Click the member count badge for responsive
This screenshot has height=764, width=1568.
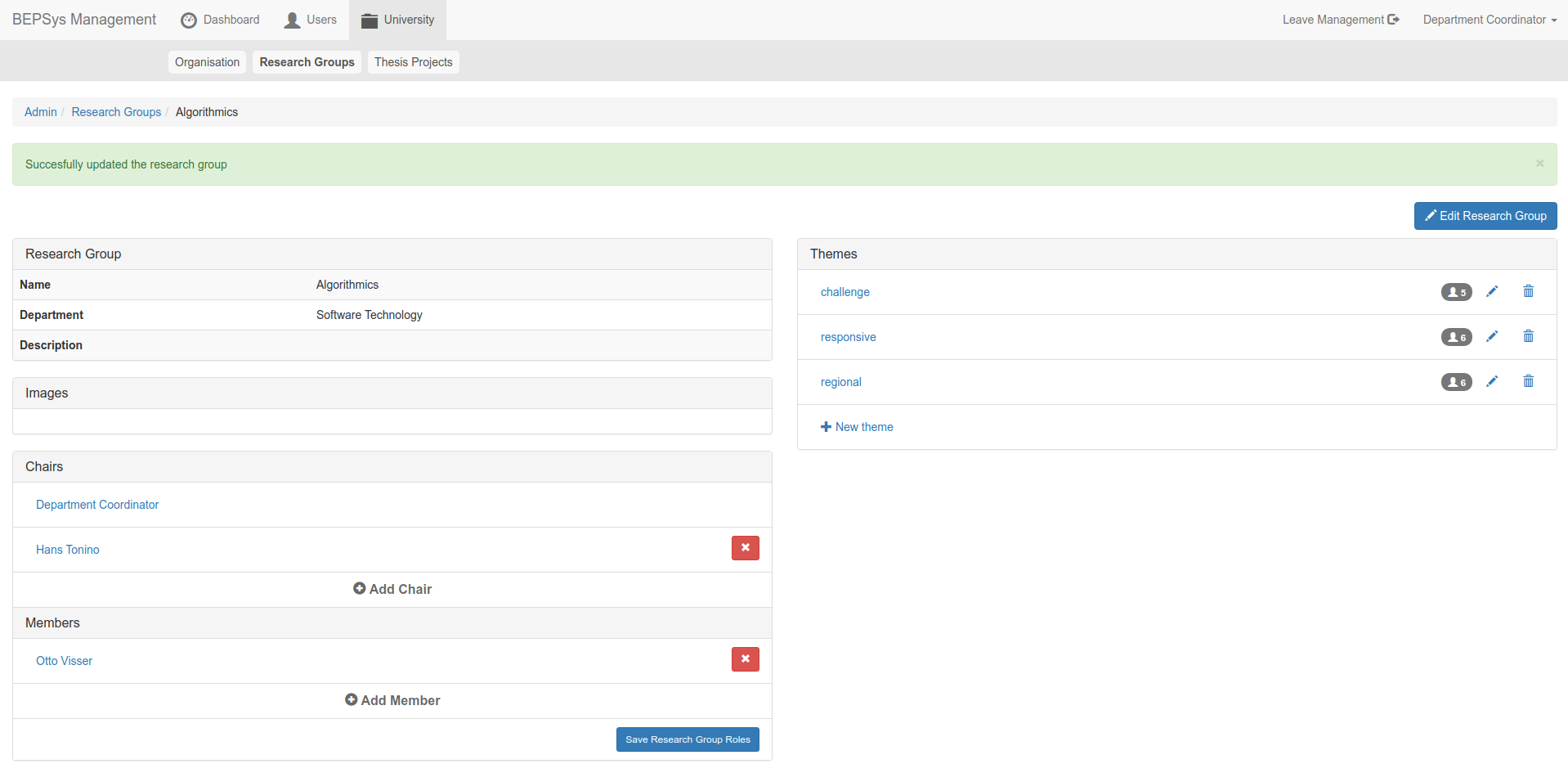coord(1456,337)
